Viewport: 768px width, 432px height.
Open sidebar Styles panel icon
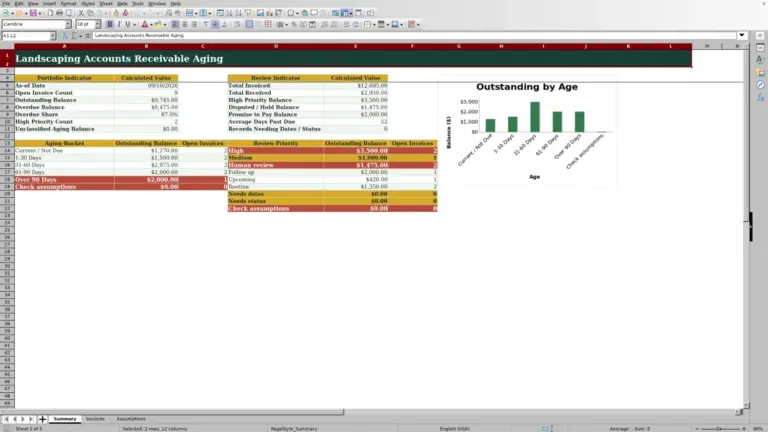760,60
